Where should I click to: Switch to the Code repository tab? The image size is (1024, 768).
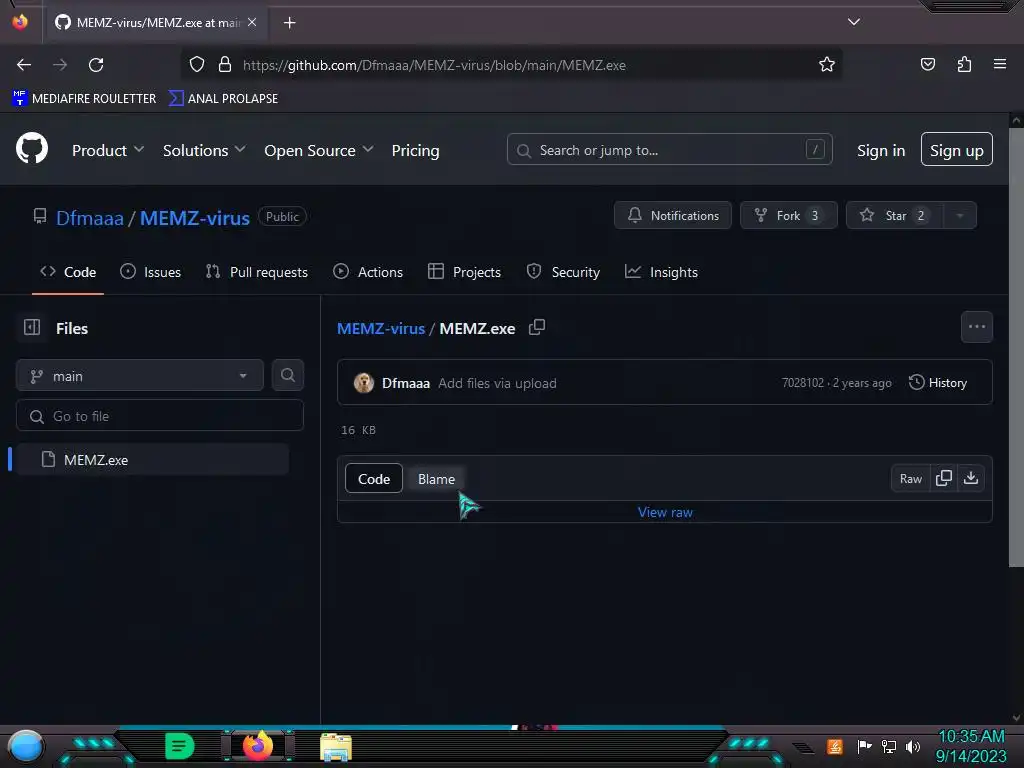68,272
